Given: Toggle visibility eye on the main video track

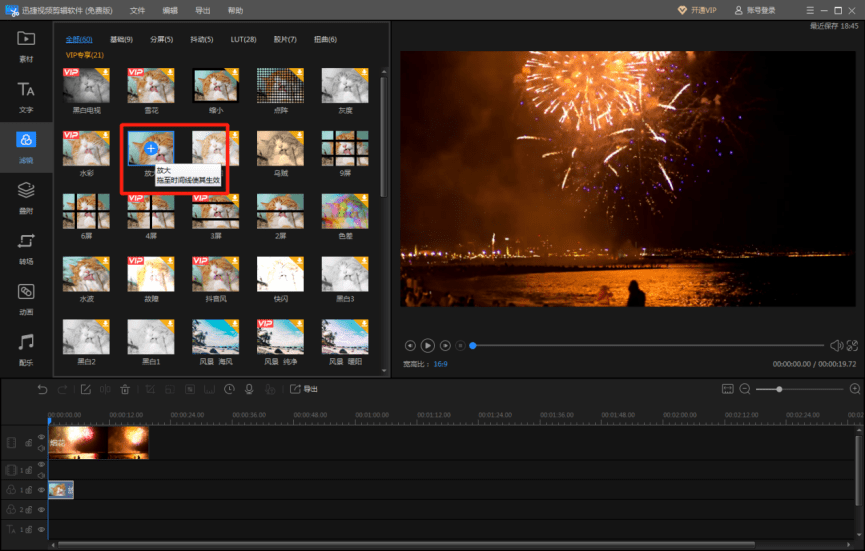Looking at the screenshot, I should click(41, 438).
